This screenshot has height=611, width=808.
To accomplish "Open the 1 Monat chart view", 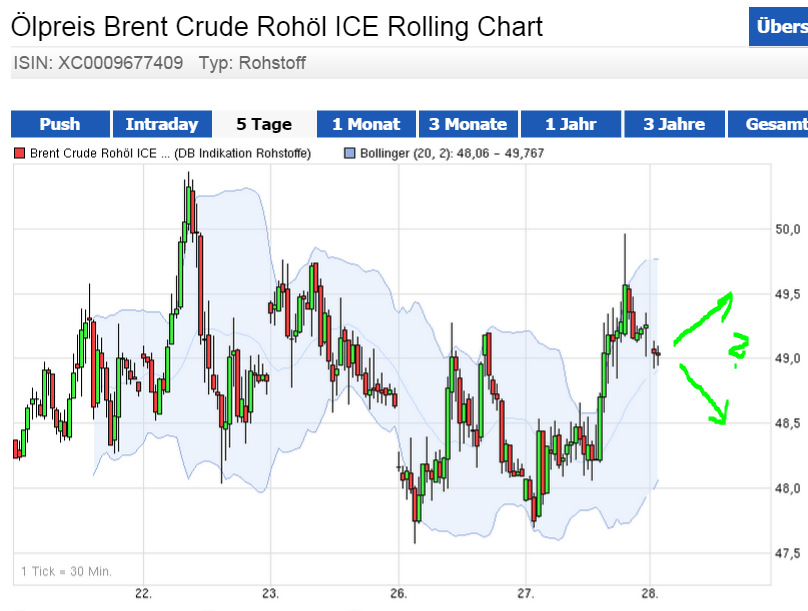I will pyautogui.click(x=366, y=124).
